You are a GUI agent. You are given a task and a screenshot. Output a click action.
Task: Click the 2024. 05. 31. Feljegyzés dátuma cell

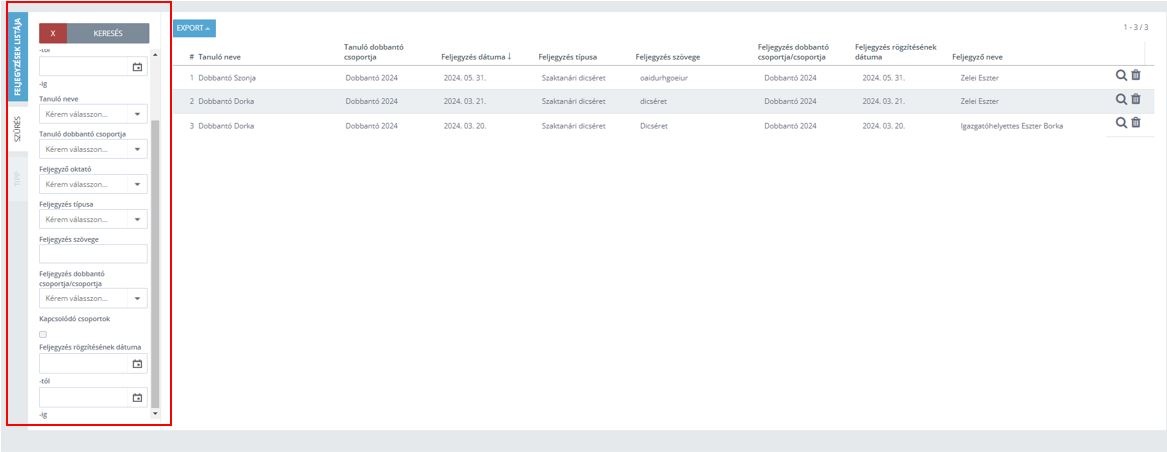point(465,77)
